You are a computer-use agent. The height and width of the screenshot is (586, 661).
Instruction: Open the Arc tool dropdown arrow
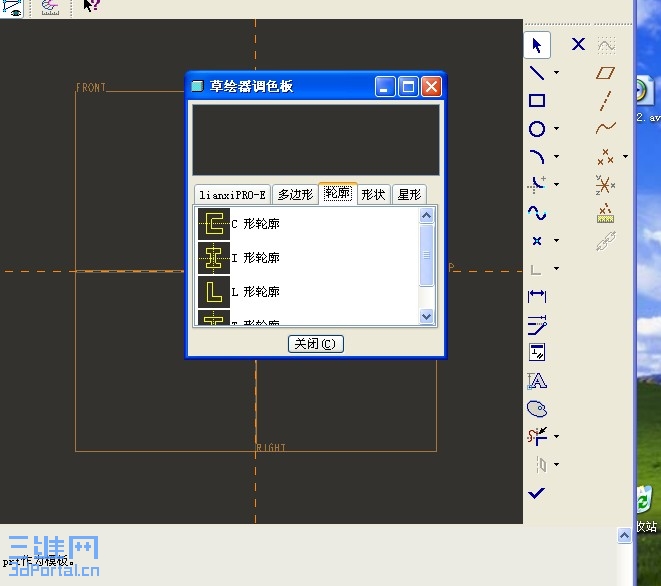(556, 156)
